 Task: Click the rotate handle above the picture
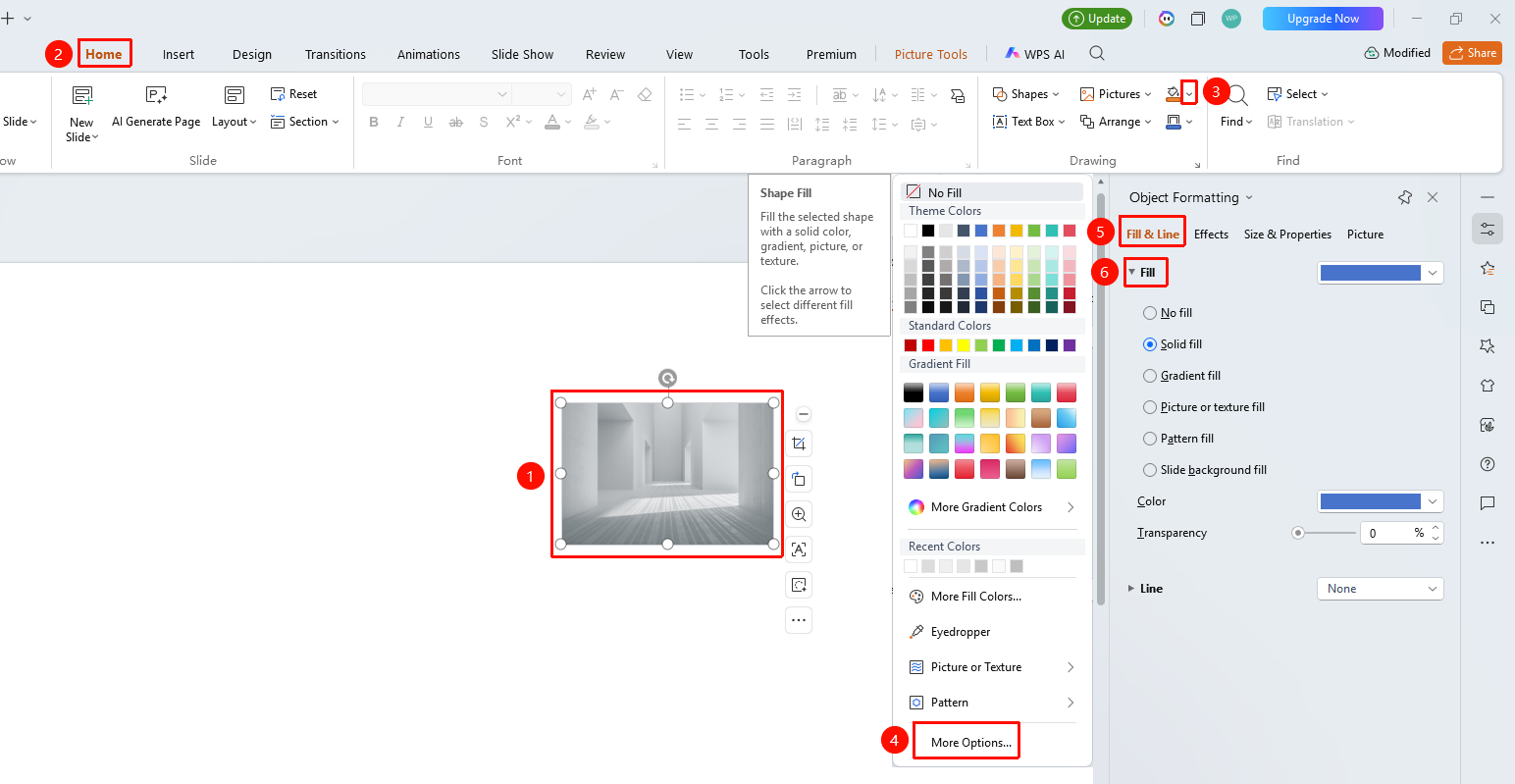[x=667, y=378]
